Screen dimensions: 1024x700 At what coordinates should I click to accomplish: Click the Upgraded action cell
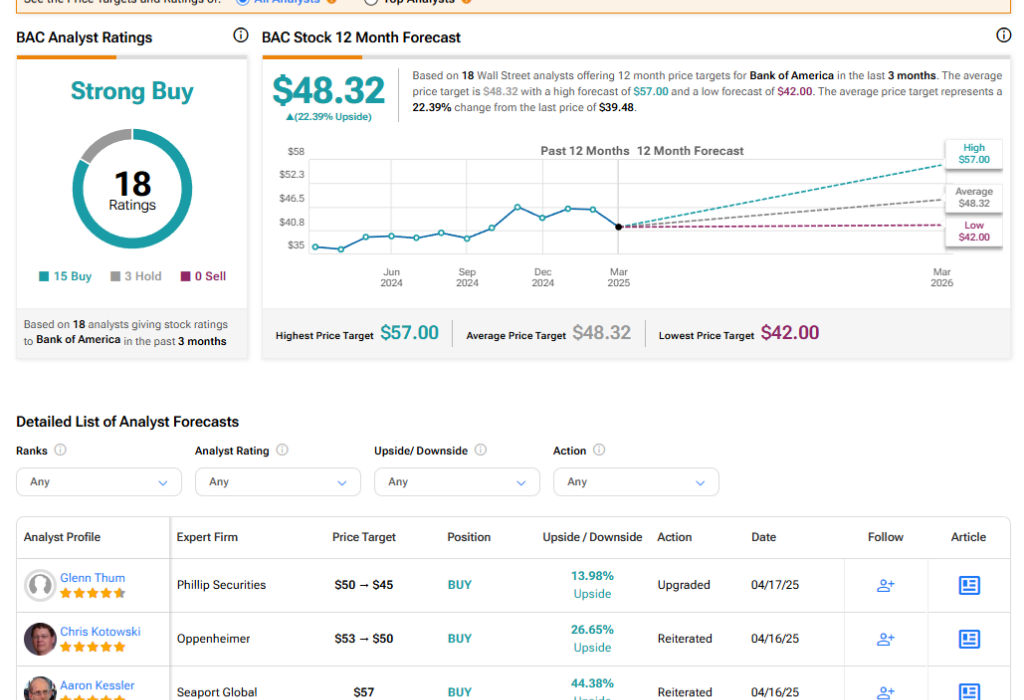click(x=684, y=585)
